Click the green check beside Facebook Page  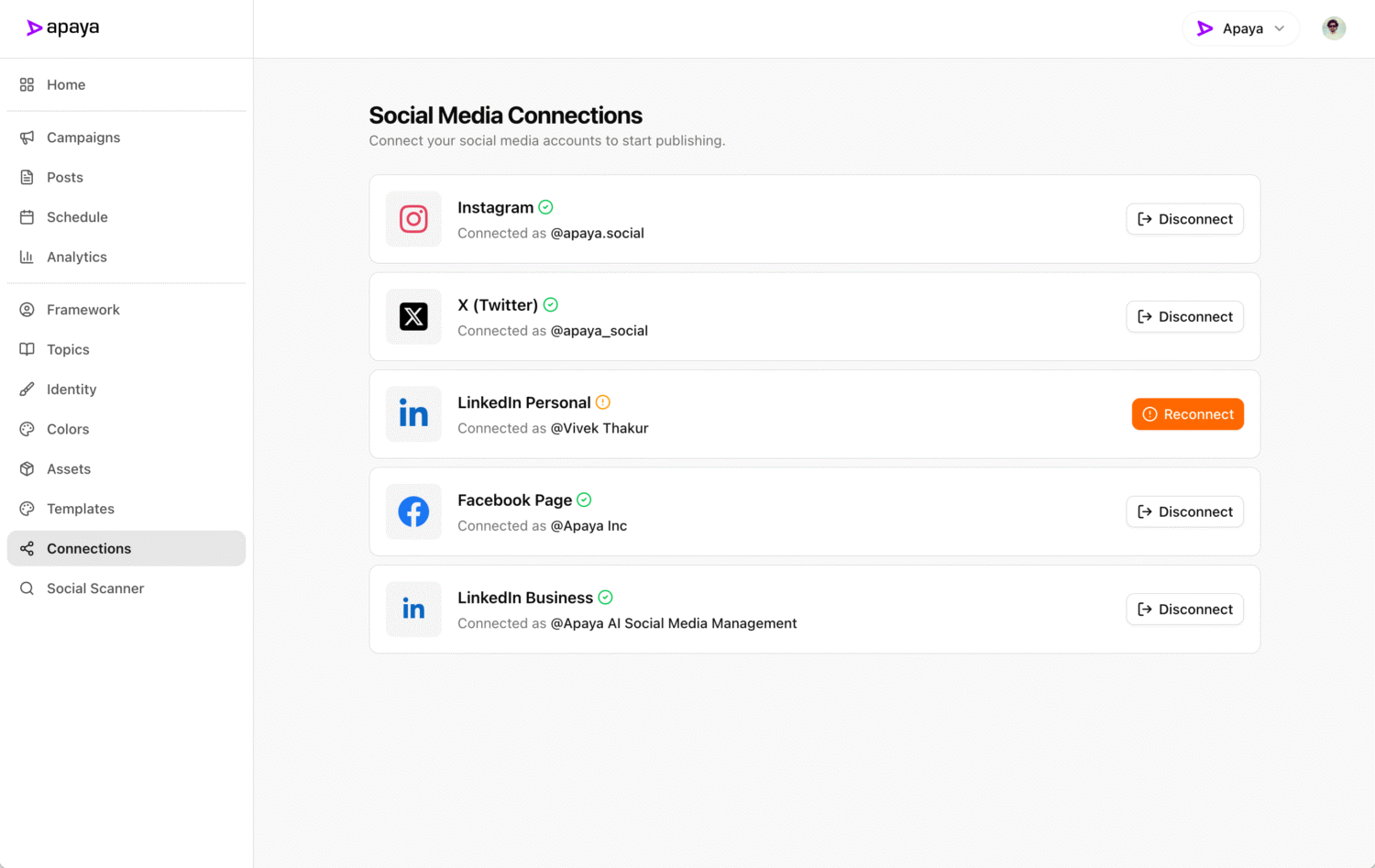point(583,500)
